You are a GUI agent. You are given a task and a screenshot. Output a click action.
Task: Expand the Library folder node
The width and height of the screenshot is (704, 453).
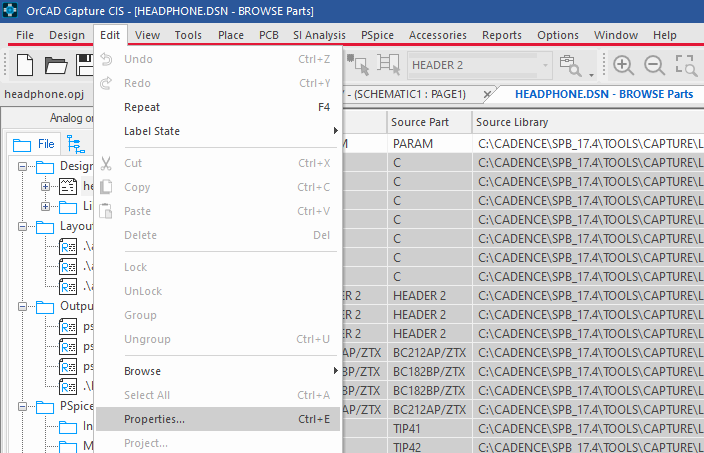tap(45, 207)
